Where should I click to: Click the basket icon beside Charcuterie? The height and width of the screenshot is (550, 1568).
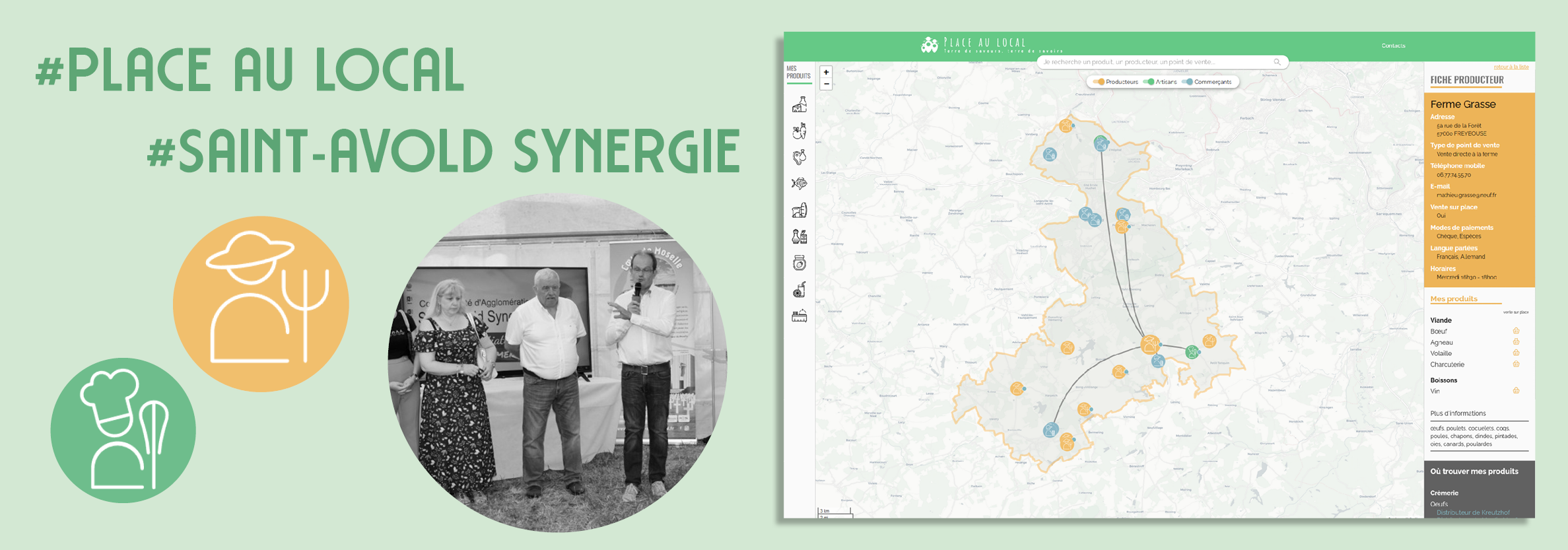coord(1517,364)
